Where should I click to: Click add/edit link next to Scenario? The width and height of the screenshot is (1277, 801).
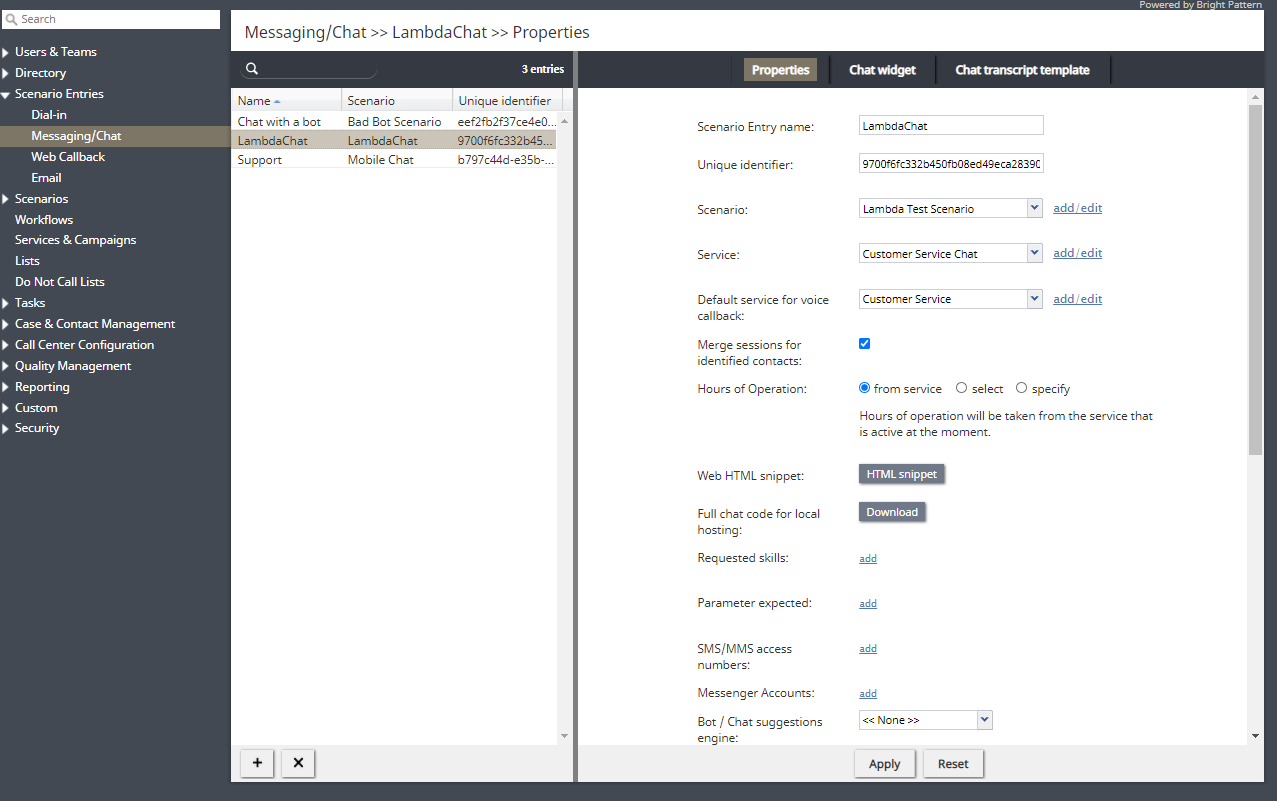pyautogui.click(x=1078, y=208)
